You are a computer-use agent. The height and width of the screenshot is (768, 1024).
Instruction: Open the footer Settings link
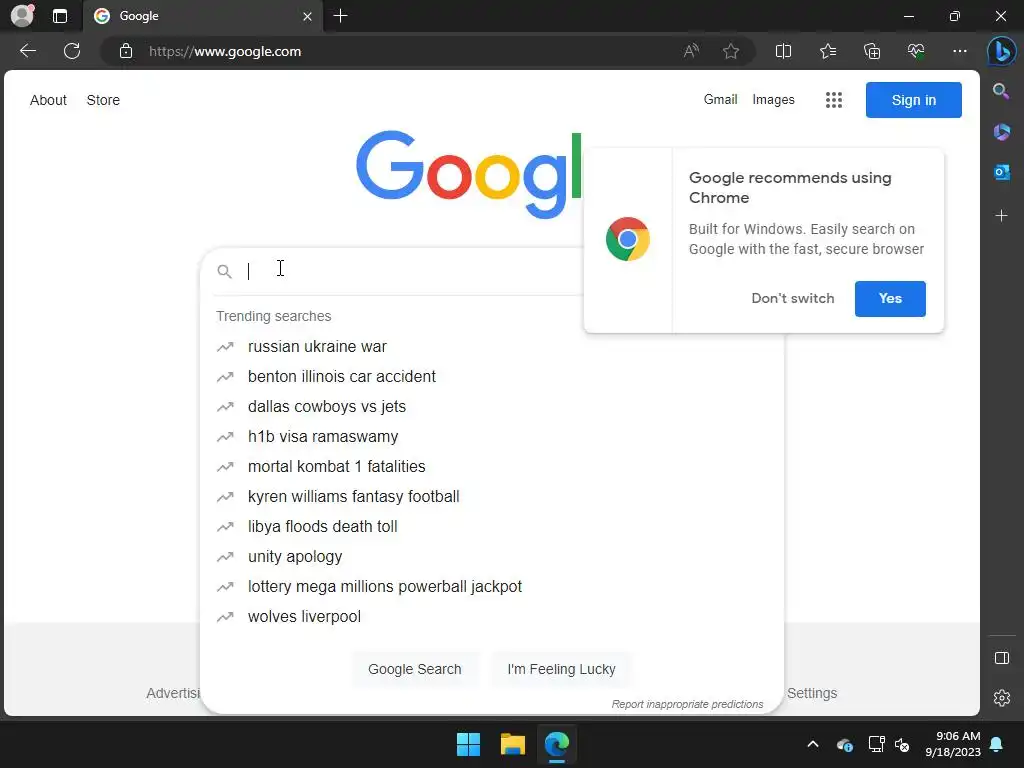pyautogui.click(x=812, y=693)
